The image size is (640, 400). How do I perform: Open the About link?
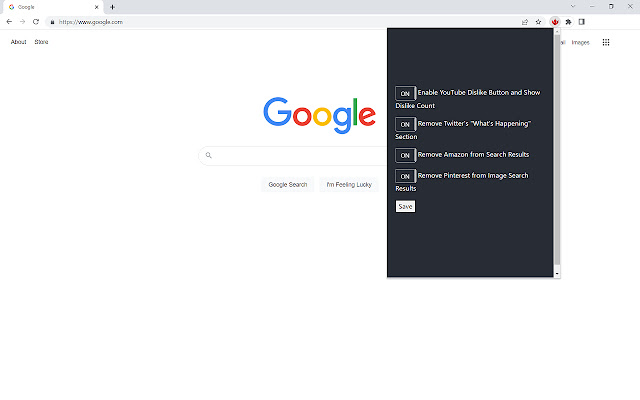[x=18, y=42]
